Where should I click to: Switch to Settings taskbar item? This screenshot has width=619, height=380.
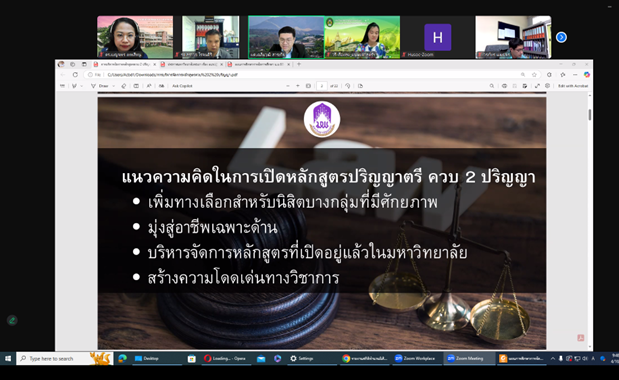[x=312, y=358]
